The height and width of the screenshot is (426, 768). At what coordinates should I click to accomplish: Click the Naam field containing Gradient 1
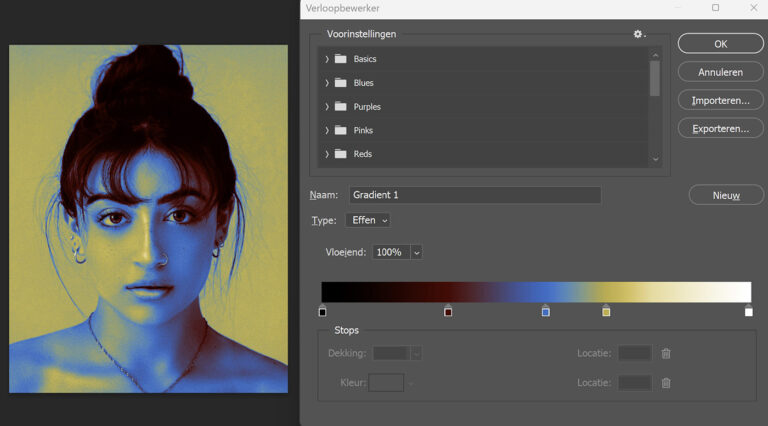[x=474, y=195]
